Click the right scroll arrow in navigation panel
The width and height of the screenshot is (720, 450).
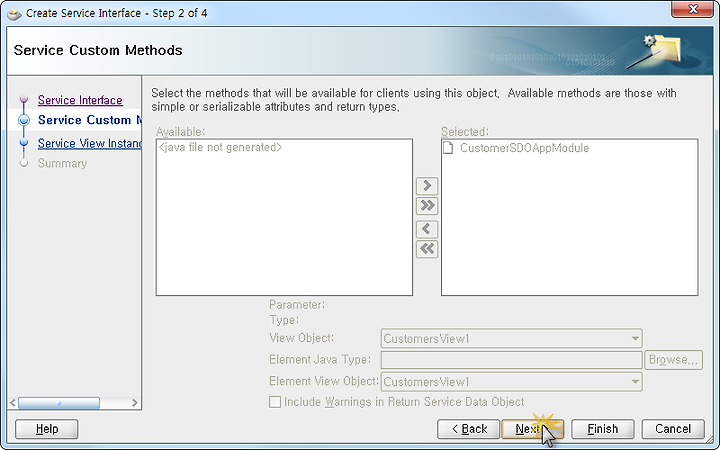coord(135,403)
